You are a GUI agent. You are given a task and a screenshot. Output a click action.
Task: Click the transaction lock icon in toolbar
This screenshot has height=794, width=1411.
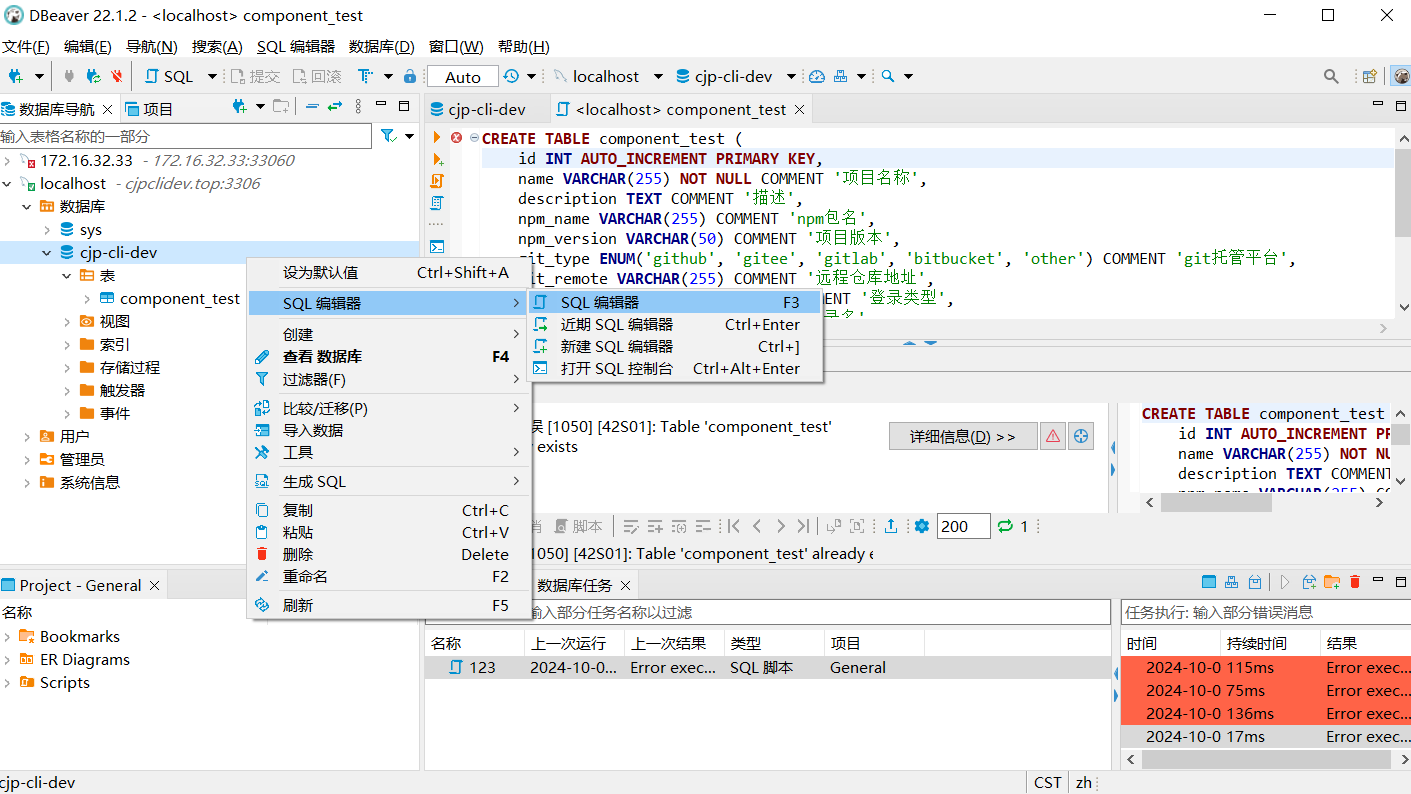coord(409,76)
